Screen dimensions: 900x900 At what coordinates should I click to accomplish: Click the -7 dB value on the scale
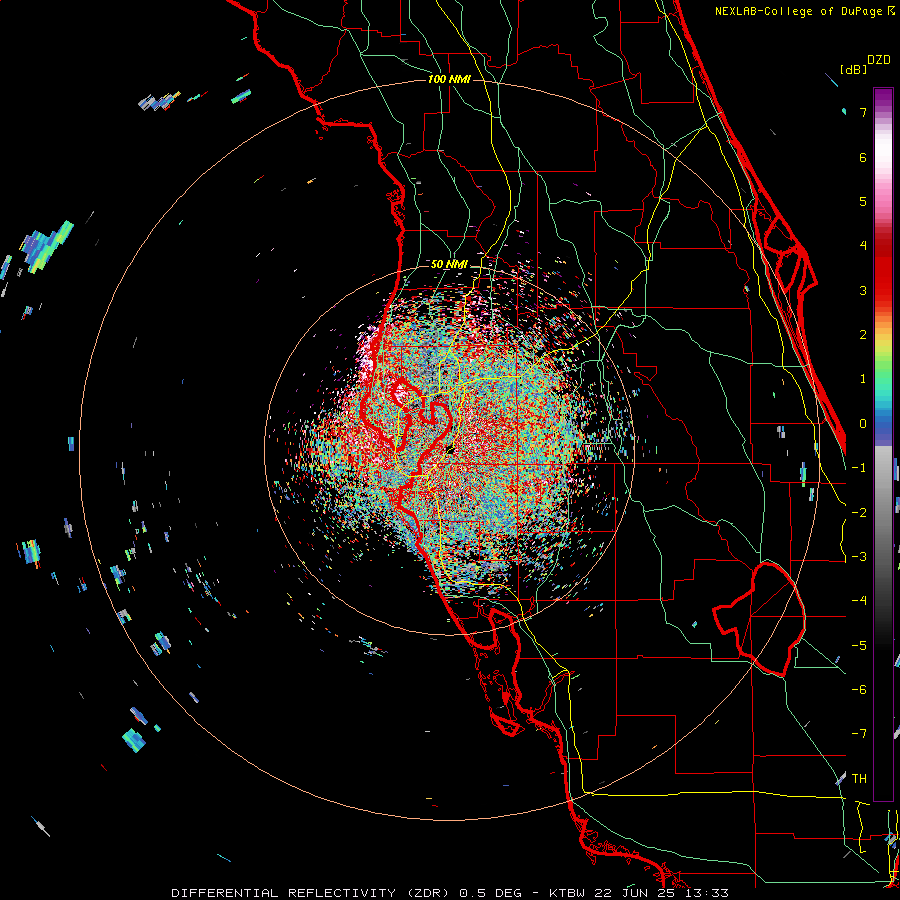[x=859, y=734]
